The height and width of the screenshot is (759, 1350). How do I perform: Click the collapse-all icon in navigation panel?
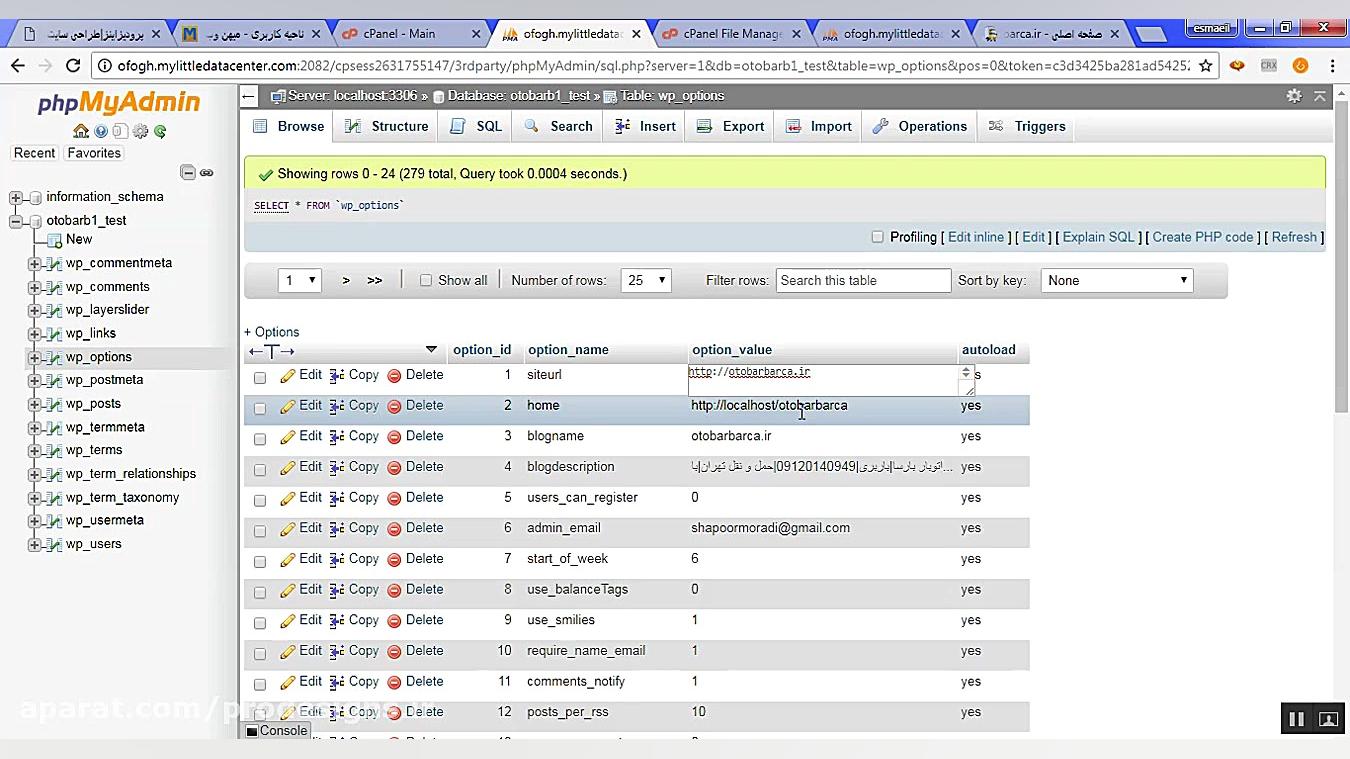tap(188, 172)
